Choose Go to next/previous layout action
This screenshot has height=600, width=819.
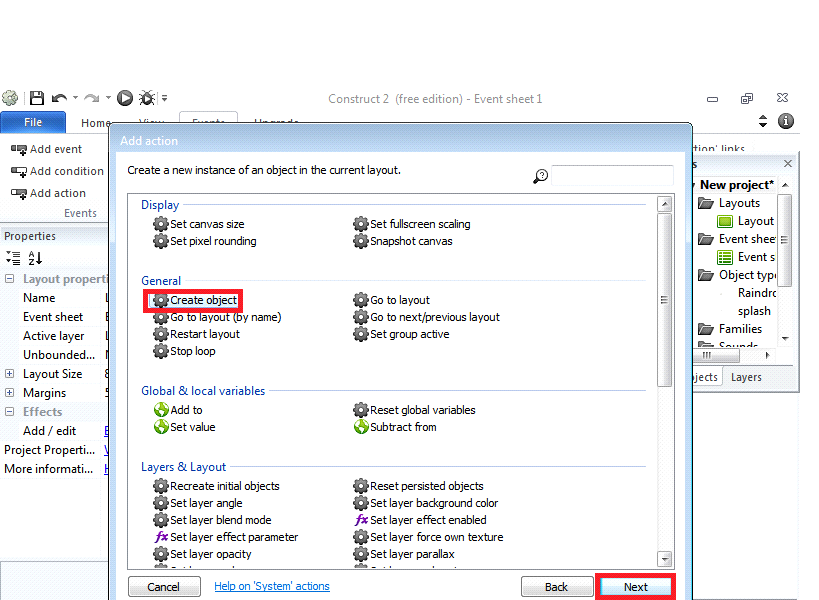pyautogui.click(x=426, y=317)
